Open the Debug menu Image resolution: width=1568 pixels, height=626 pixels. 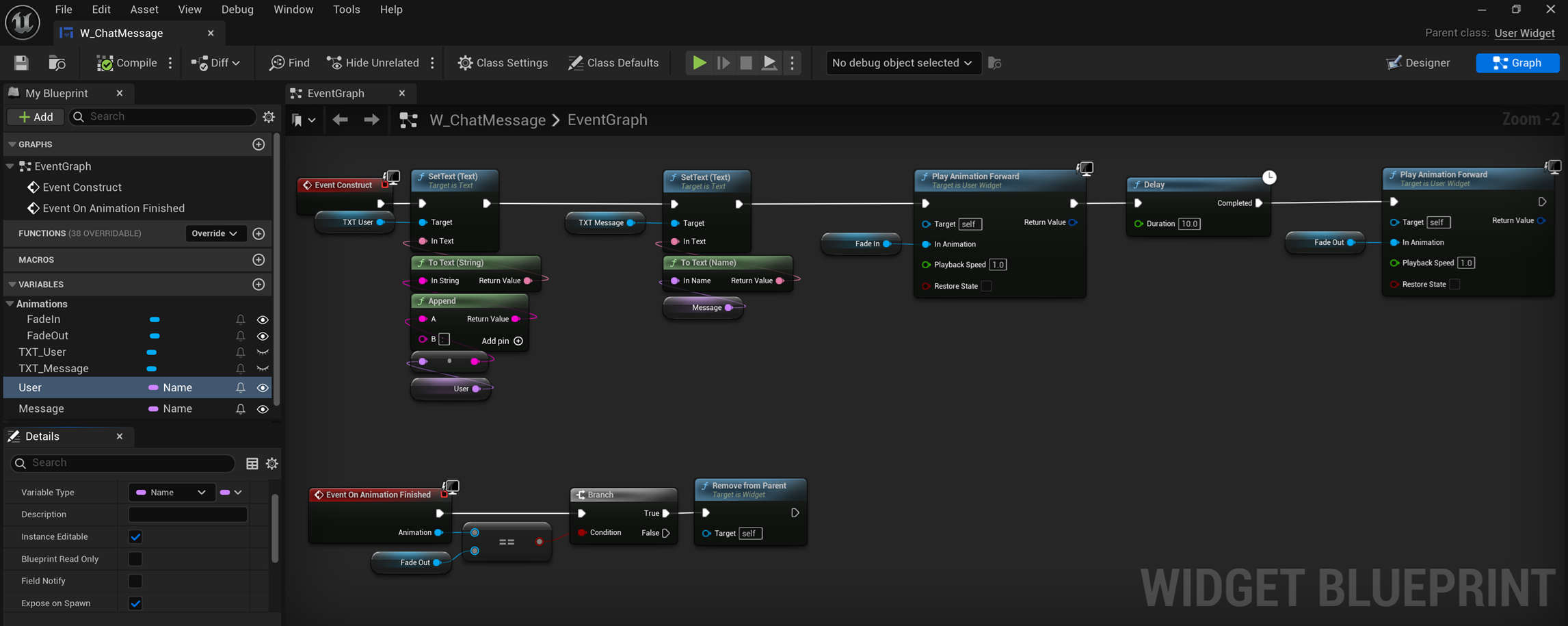(237, 10)
